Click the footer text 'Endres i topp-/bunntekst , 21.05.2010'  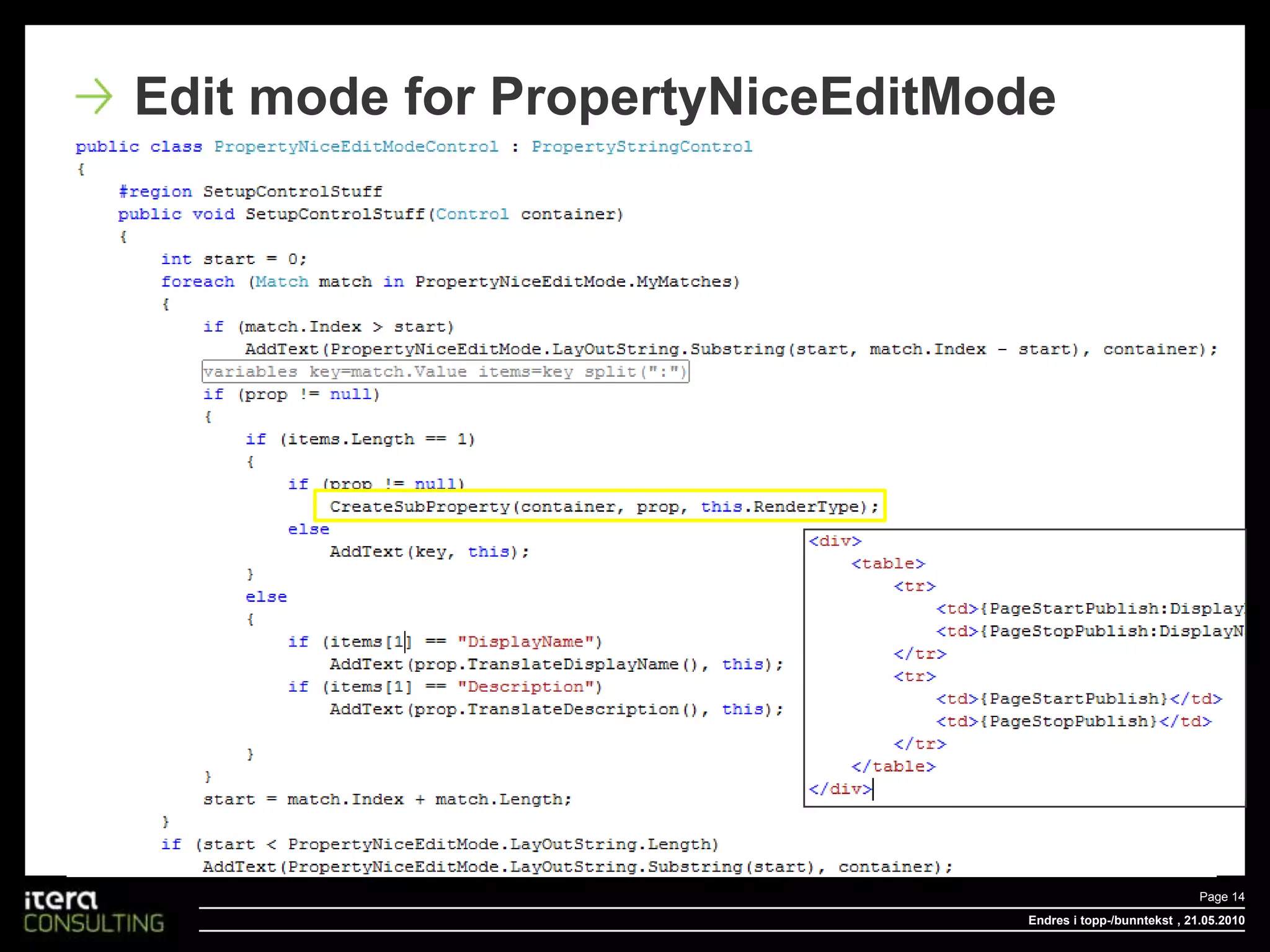(x=1136, y=920)
